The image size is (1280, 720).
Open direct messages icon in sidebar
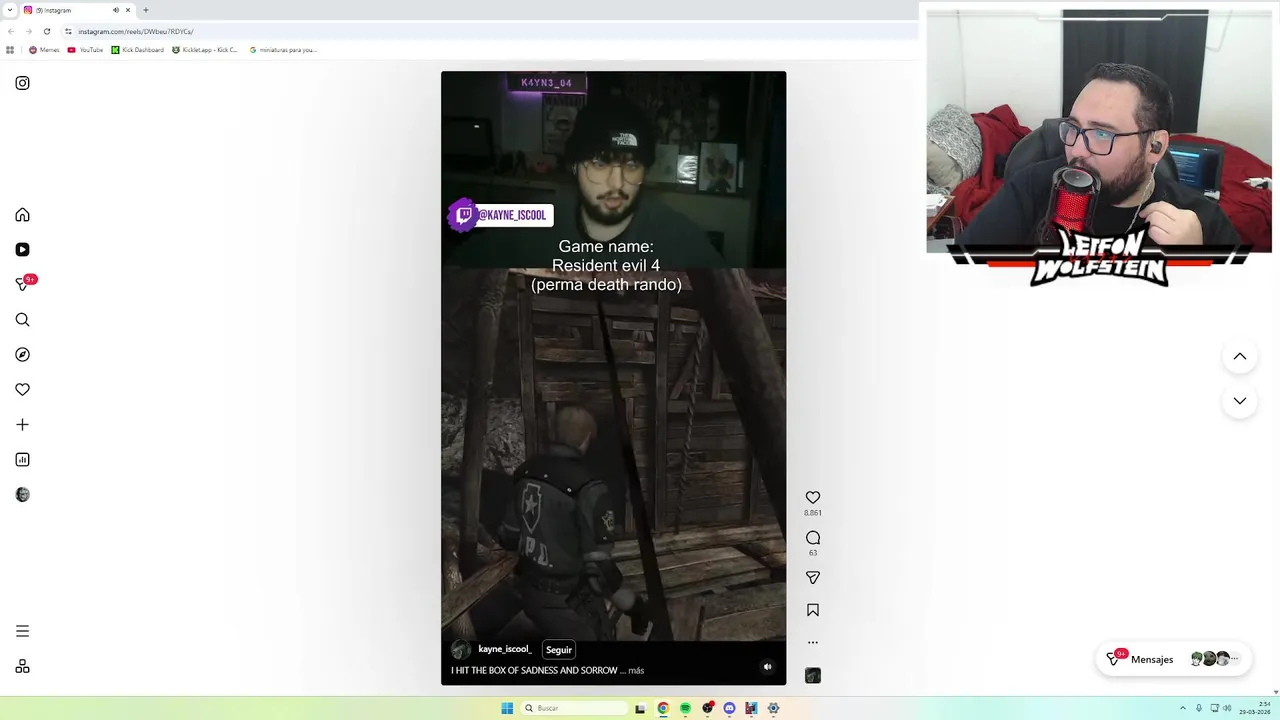[22, 284]
